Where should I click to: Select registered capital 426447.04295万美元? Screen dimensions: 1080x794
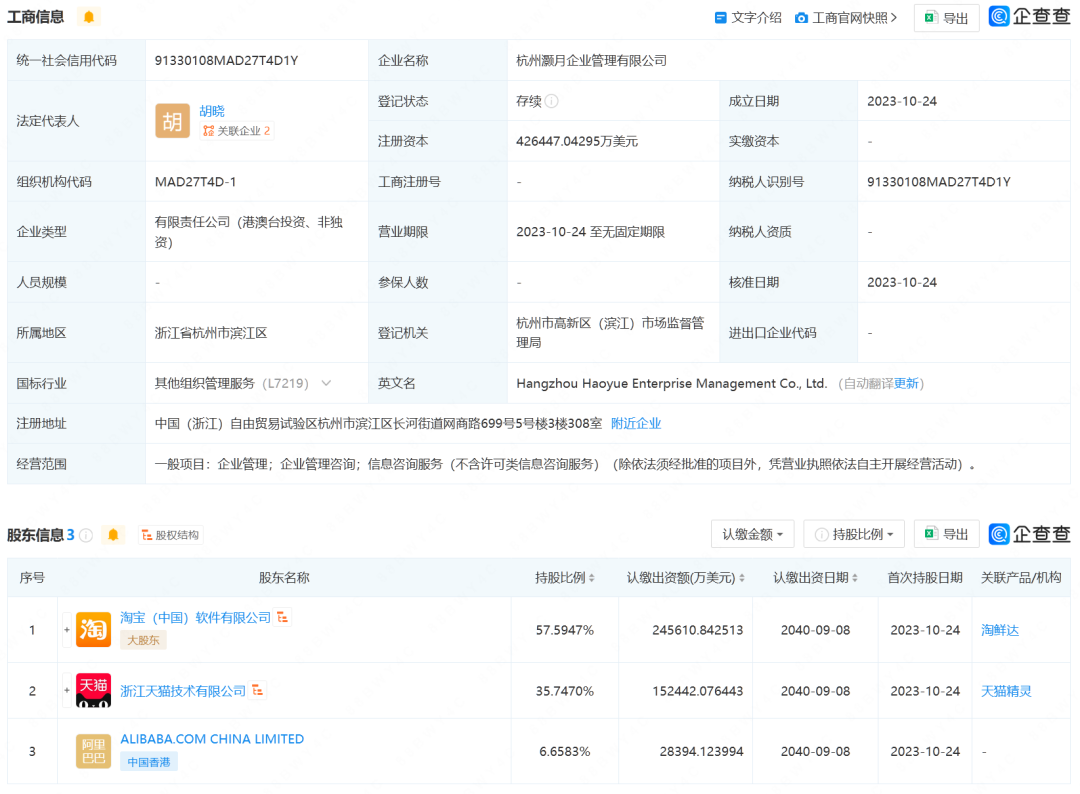577,141
